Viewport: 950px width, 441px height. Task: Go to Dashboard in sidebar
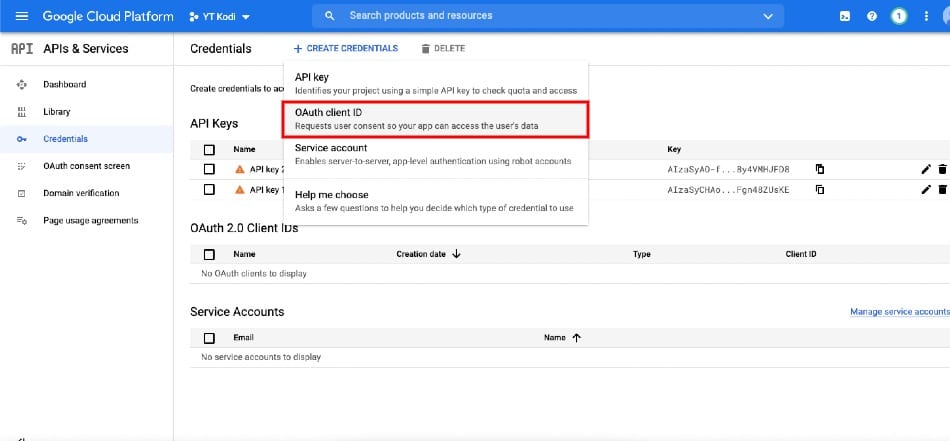(x=65, y=84)
